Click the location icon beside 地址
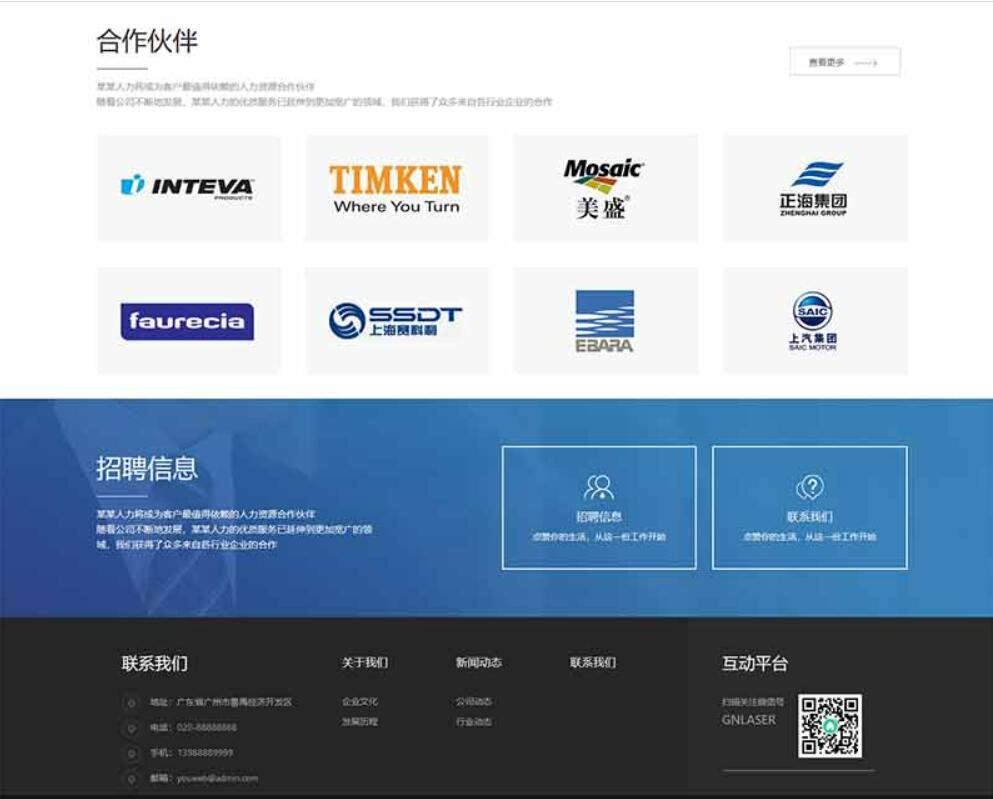The image size is (993, 799). click(131, 703)
